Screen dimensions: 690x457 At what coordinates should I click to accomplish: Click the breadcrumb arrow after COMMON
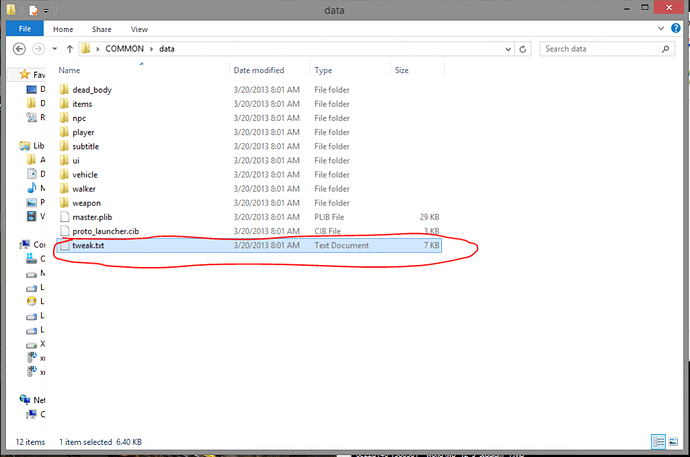click(x=150, y=49)
